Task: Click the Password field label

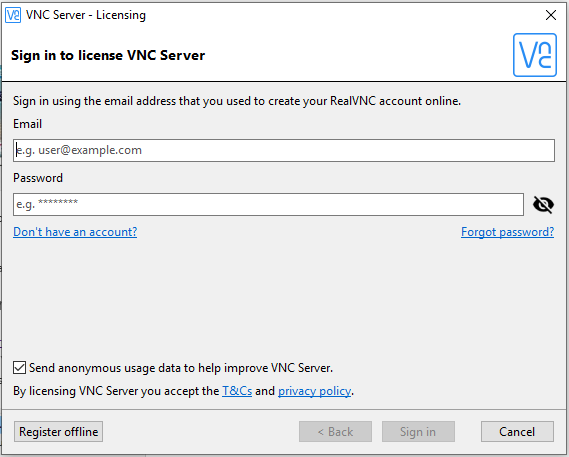Action: coord(38,178)
